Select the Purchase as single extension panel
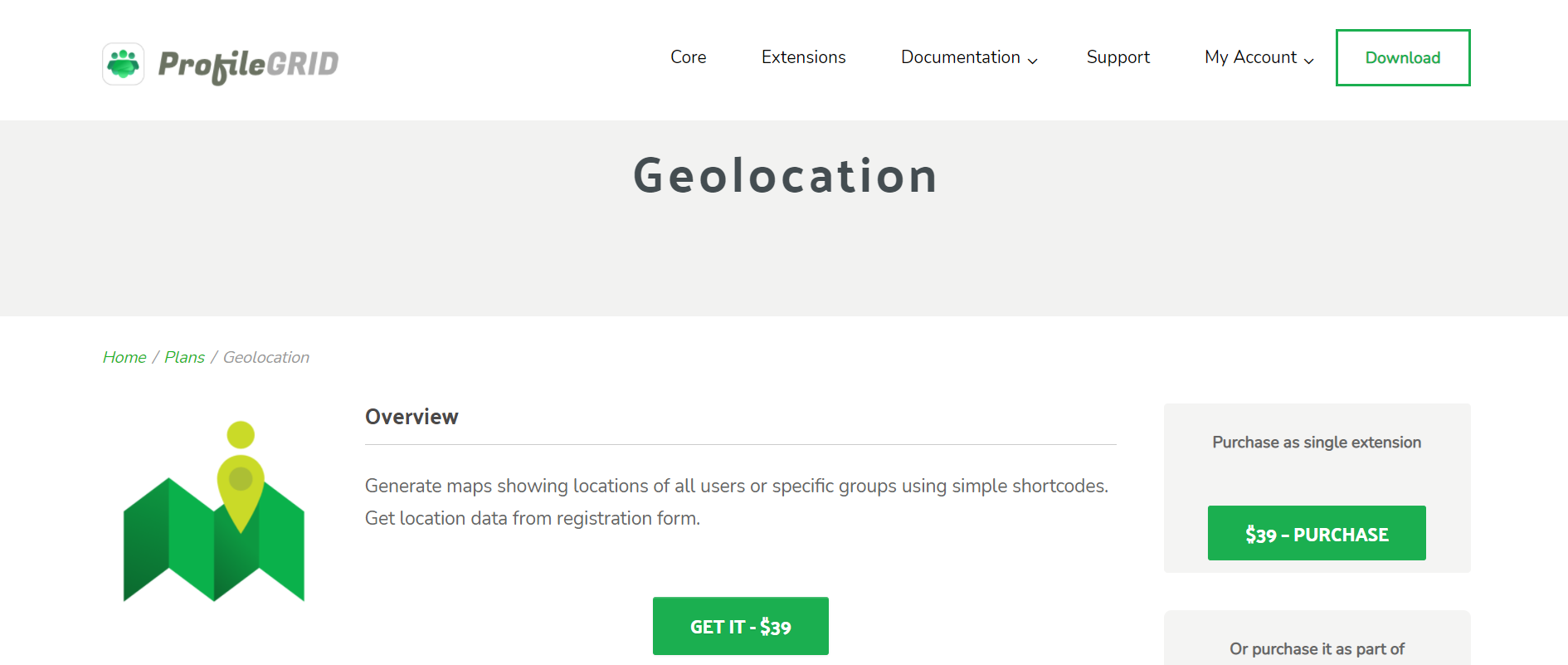Image resolution: width=1568 pixels, height=665 pixels. (x=1316, y=443)
